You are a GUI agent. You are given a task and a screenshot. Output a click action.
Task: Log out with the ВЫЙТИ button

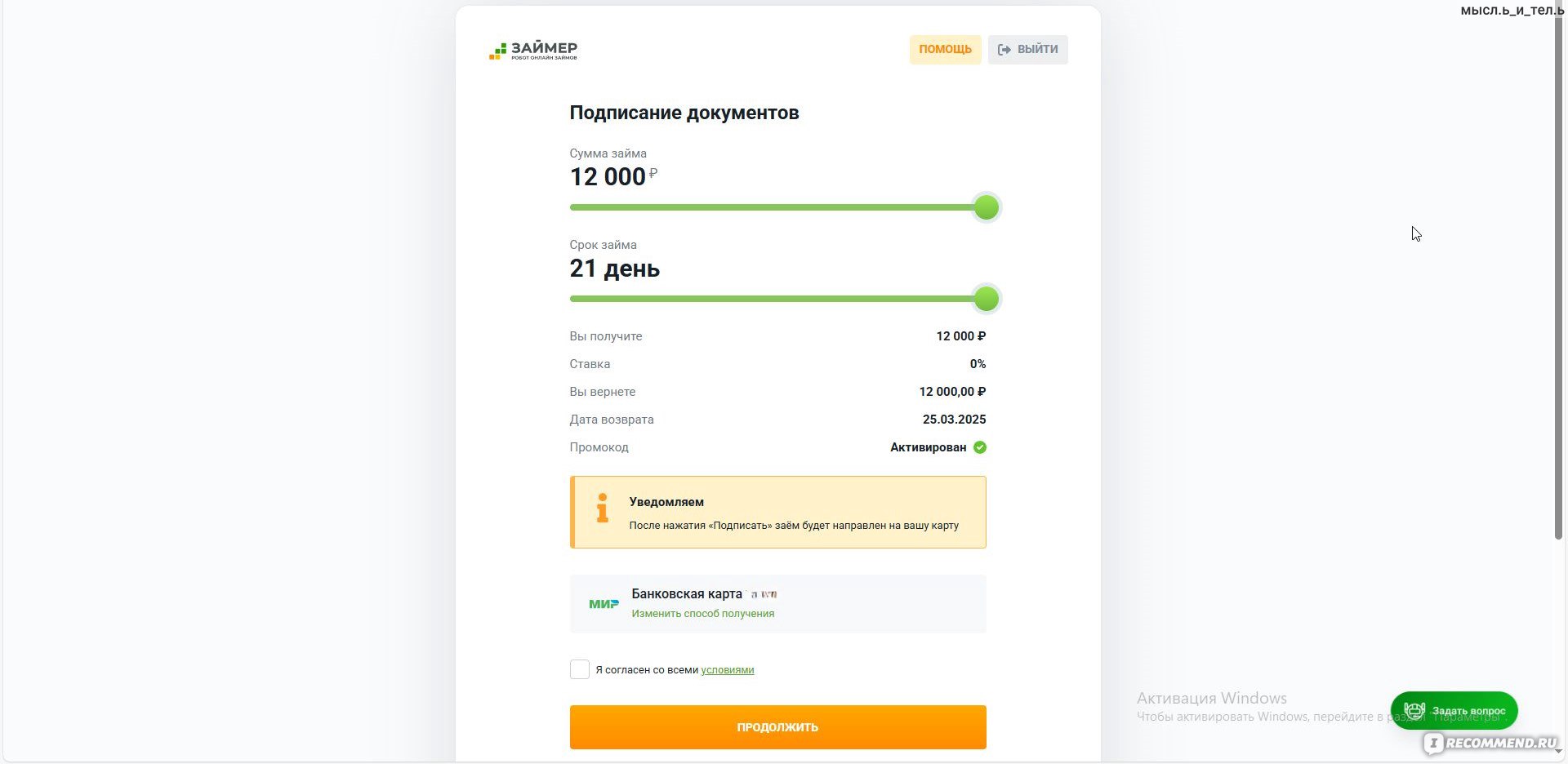(x=1027, y=50)
